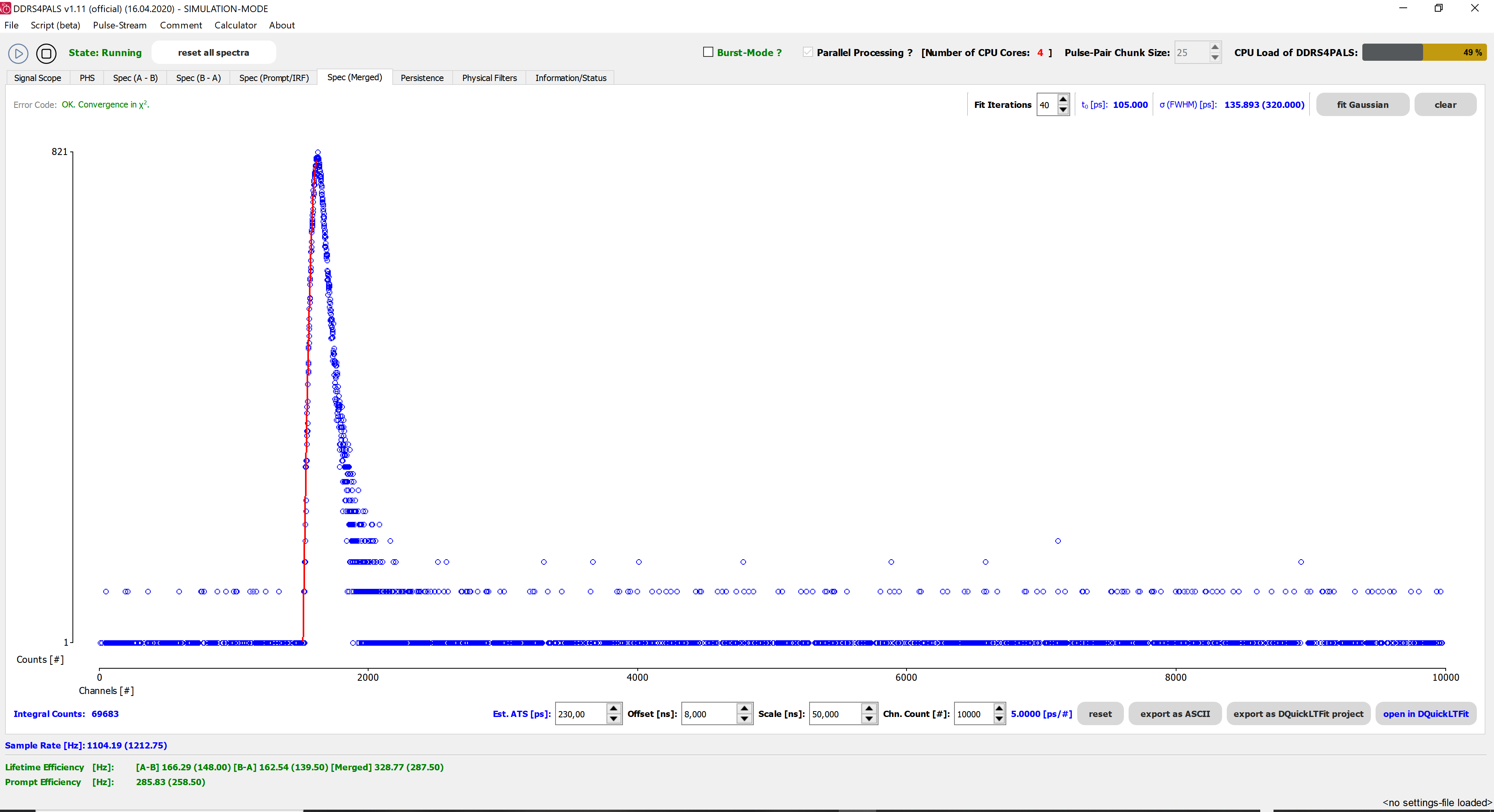
Task: Click the stop acquisition icon
Action: [x=46, y=53]
